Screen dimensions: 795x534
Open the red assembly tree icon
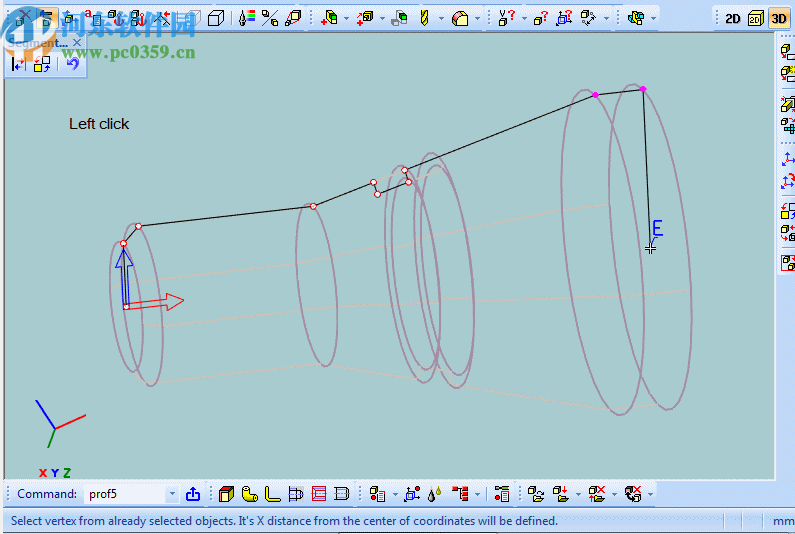460,494
